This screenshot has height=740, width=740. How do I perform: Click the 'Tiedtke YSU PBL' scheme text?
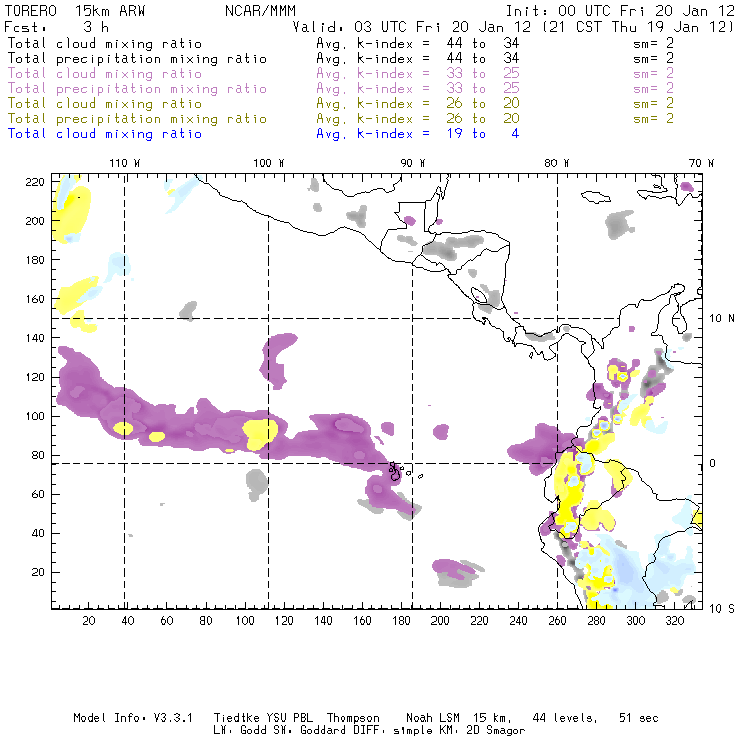[x=263, y=718]
